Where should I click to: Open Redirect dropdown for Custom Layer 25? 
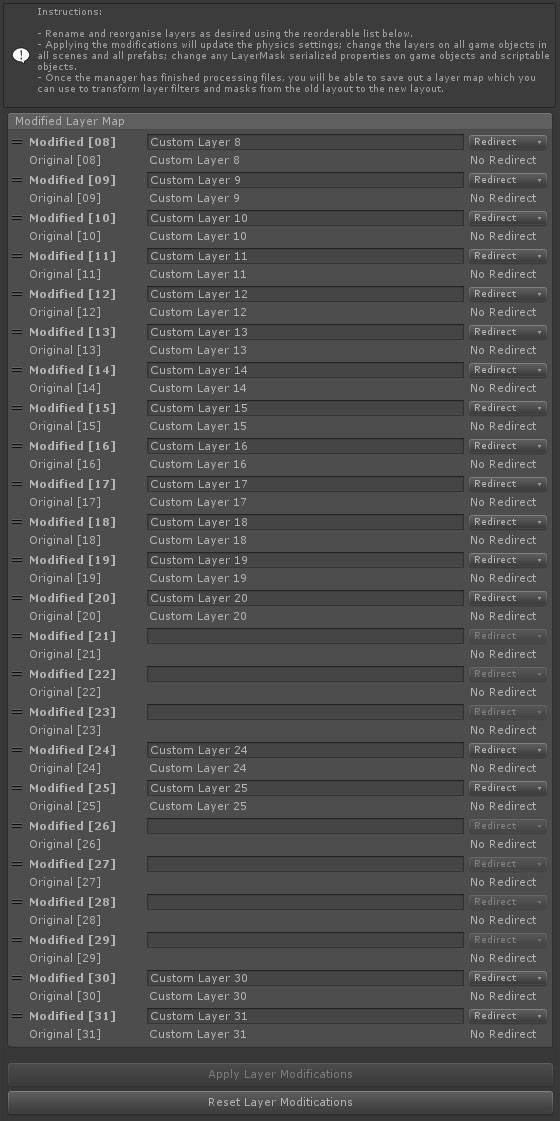[x=508, y=788]
